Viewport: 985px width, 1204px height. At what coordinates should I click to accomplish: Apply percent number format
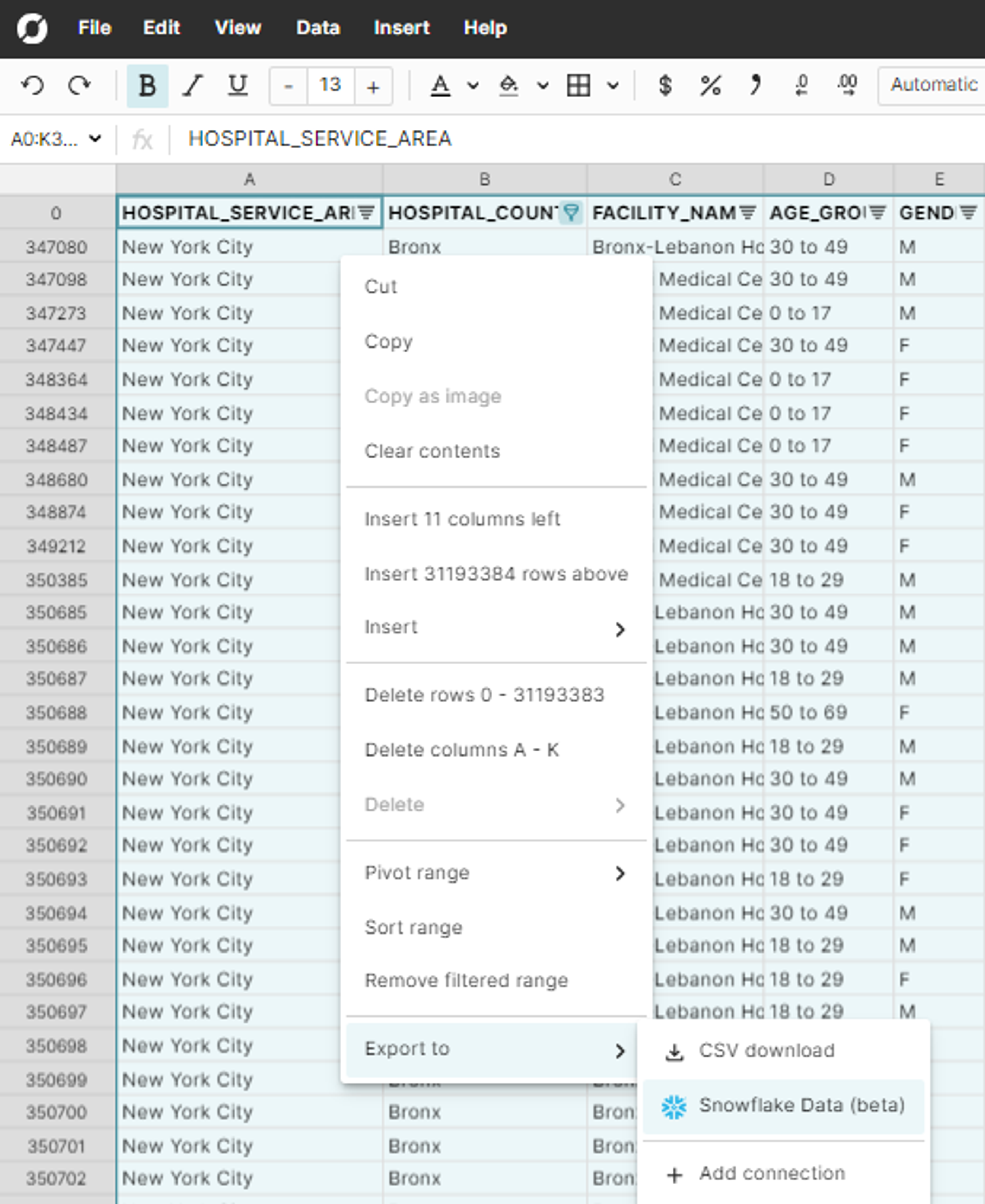pos(710,86)
